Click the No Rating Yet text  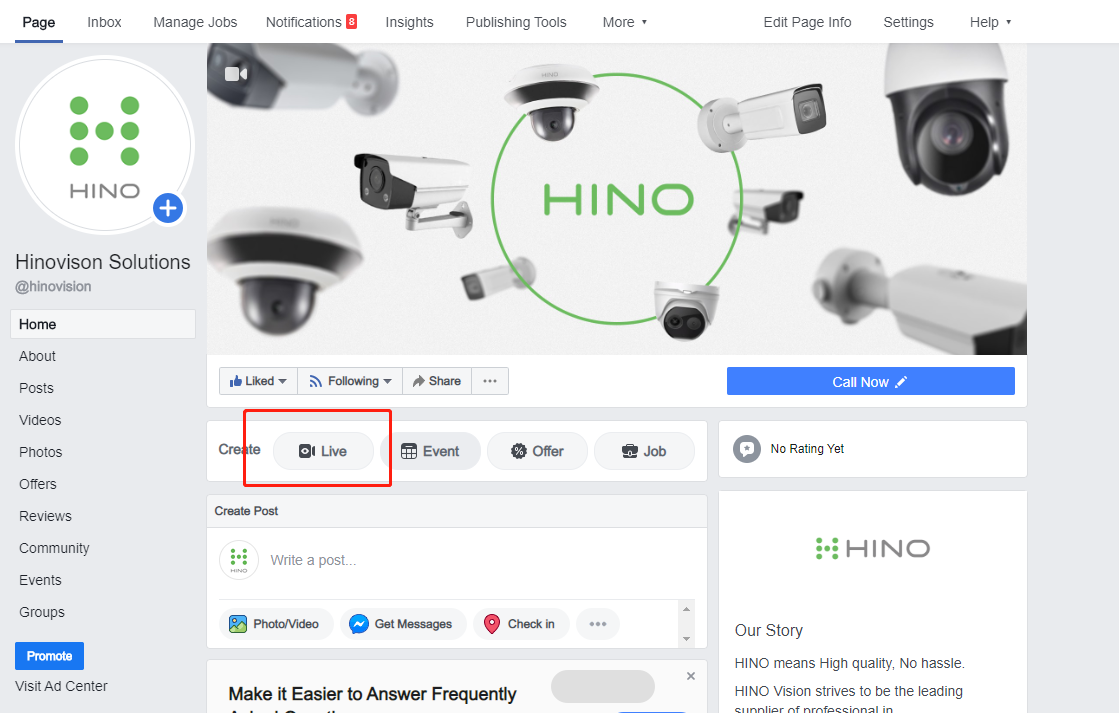(x=807, y=449)
